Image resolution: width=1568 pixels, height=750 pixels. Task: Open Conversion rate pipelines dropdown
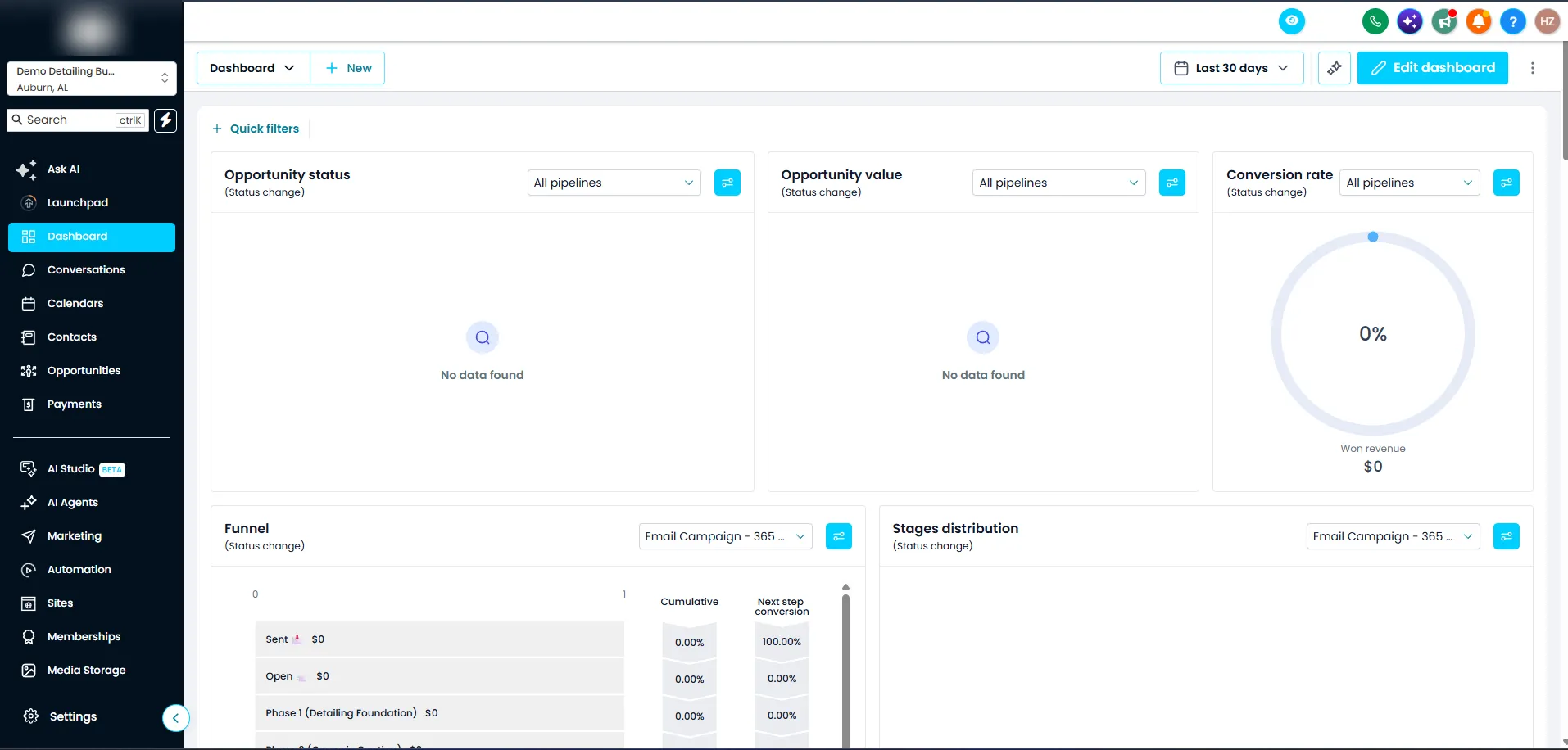tap(1410, 183)
